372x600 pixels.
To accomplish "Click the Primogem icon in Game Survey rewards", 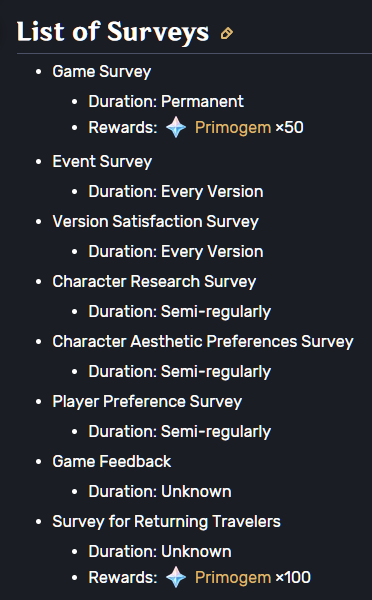I will click(x=176, y=127).
